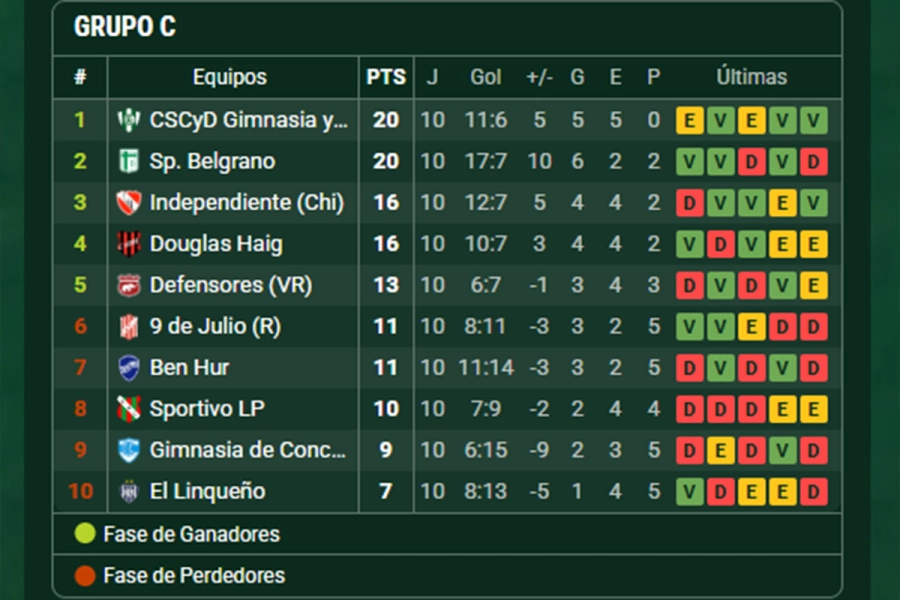Click the Equipos column header
Viewport: 900px width, 600px height.
(x=230, y=77)
